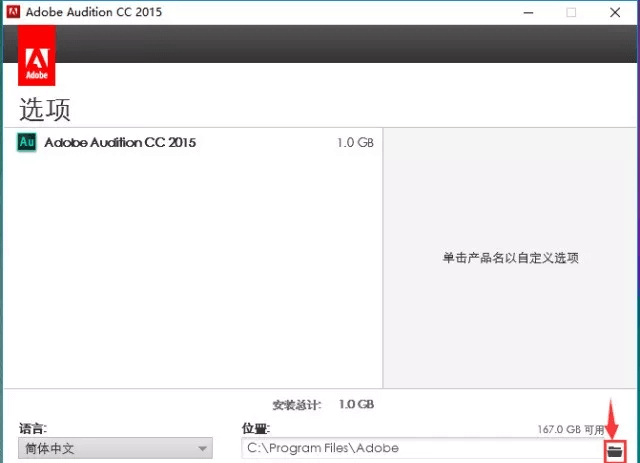Click the 1.0 GB total install size
The image size is (640, 463).
pos(356,404)
